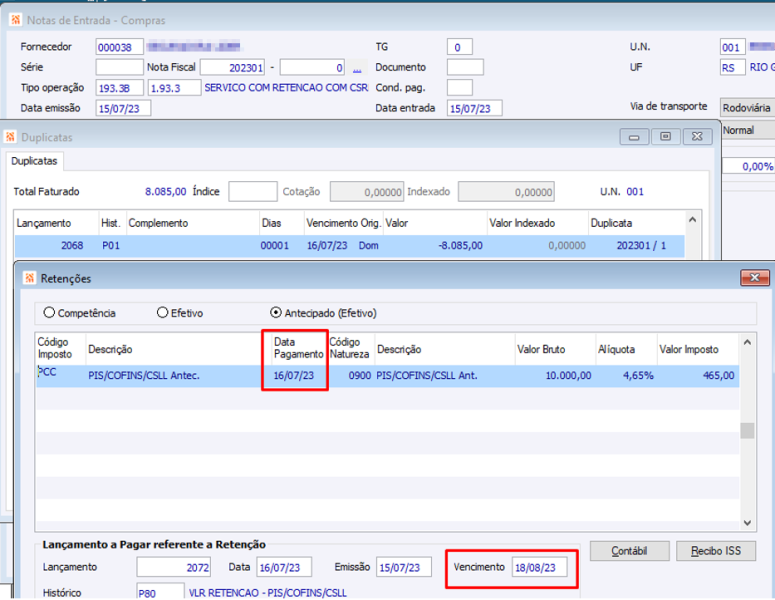
Task: Click the Tipo operação field 193.3B
Action: (119, 88)
